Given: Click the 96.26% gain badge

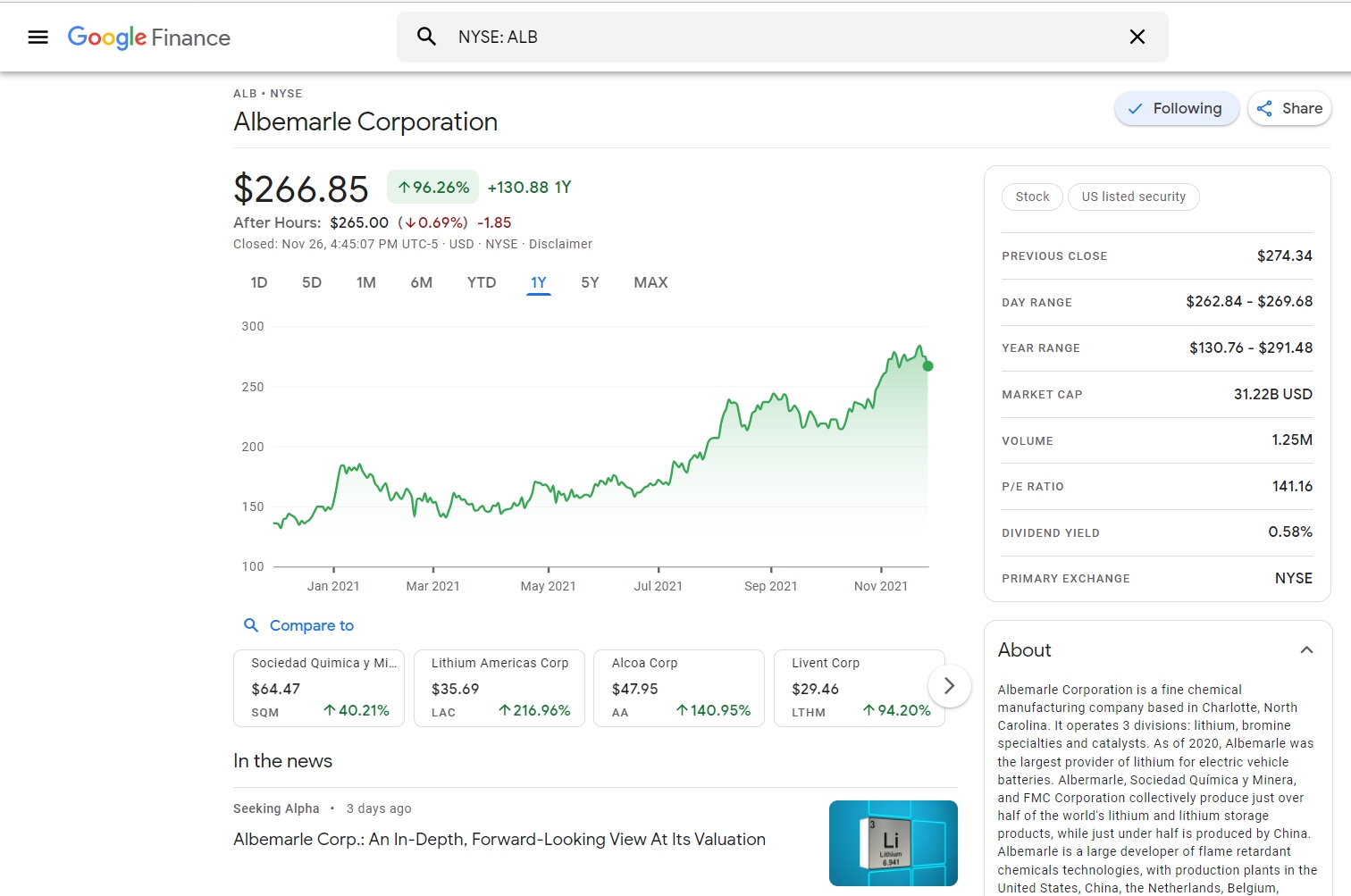Looking at the screenshot, I should [433, 188].
